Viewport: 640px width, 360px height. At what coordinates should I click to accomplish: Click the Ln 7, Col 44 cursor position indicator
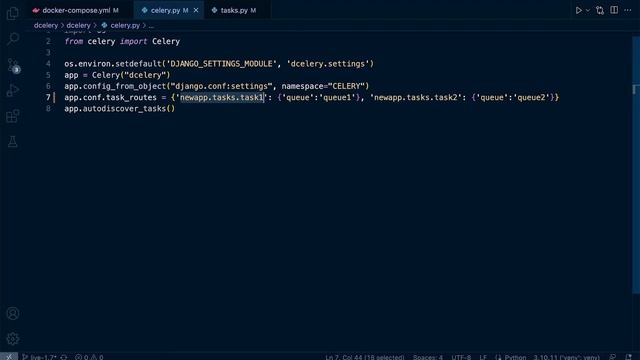[x=364, y=357]
